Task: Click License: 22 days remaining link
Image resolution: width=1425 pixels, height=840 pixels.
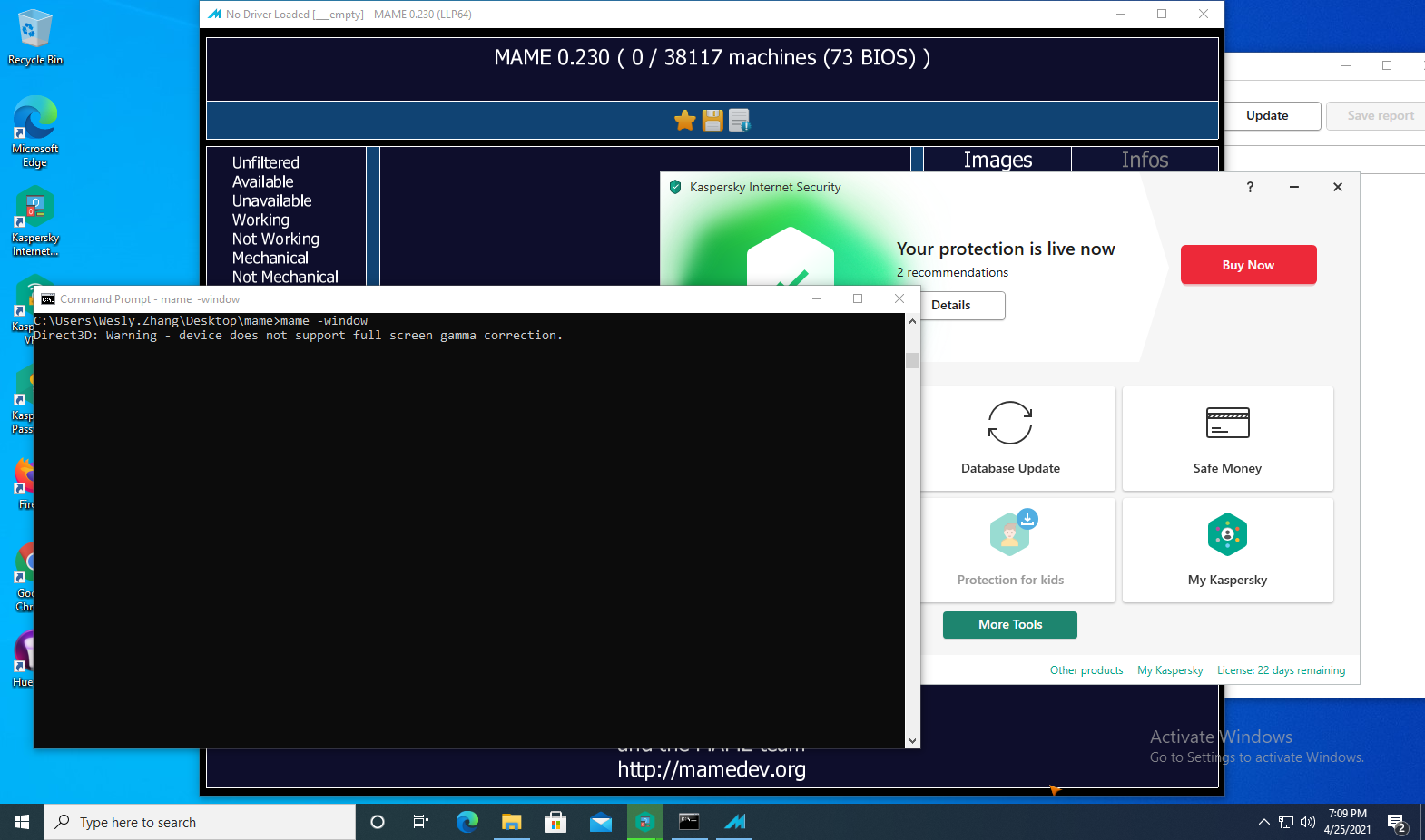Action: tap(1281, 670)
